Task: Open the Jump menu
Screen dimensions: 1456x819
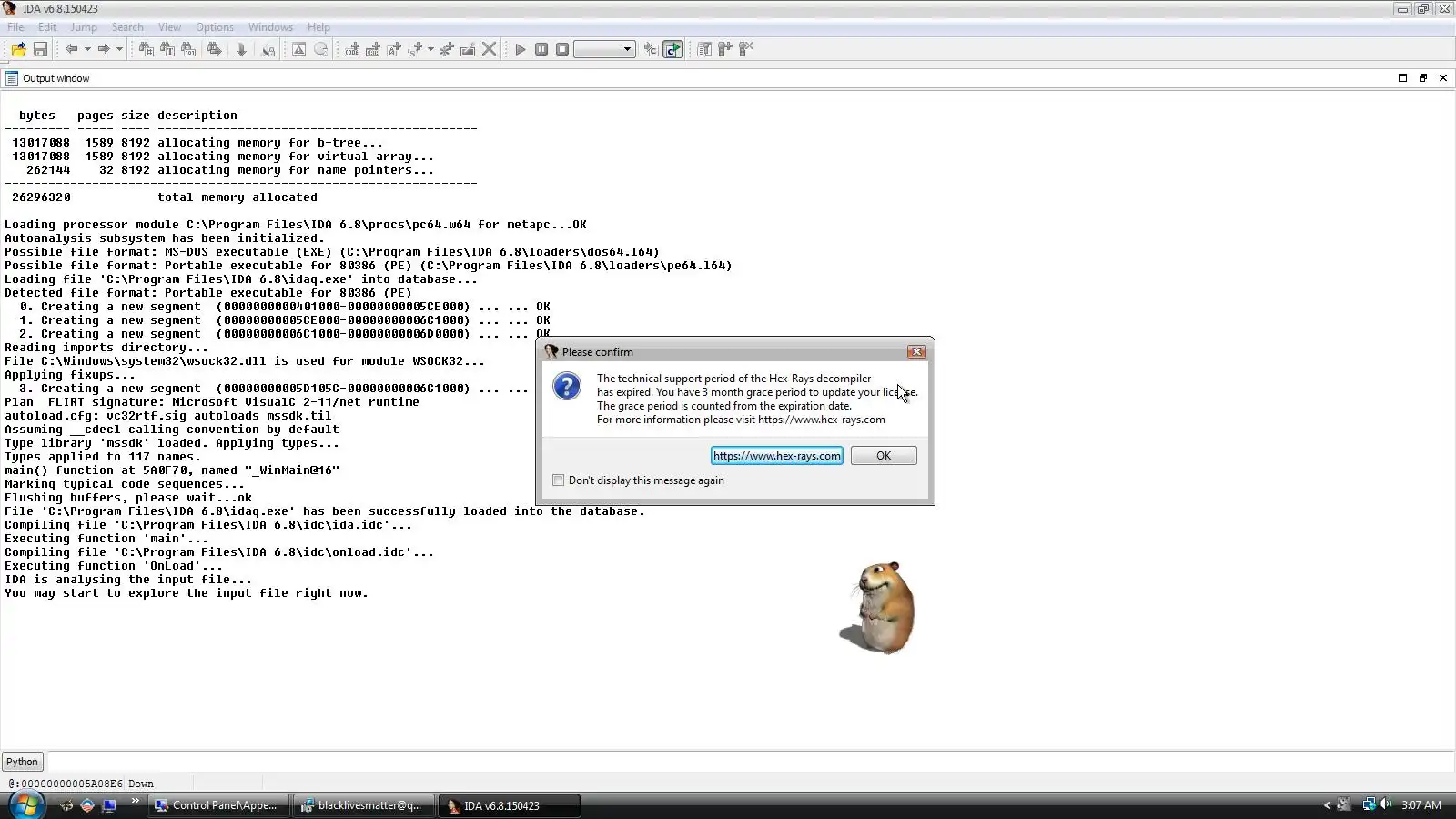Action: (84, 27)
